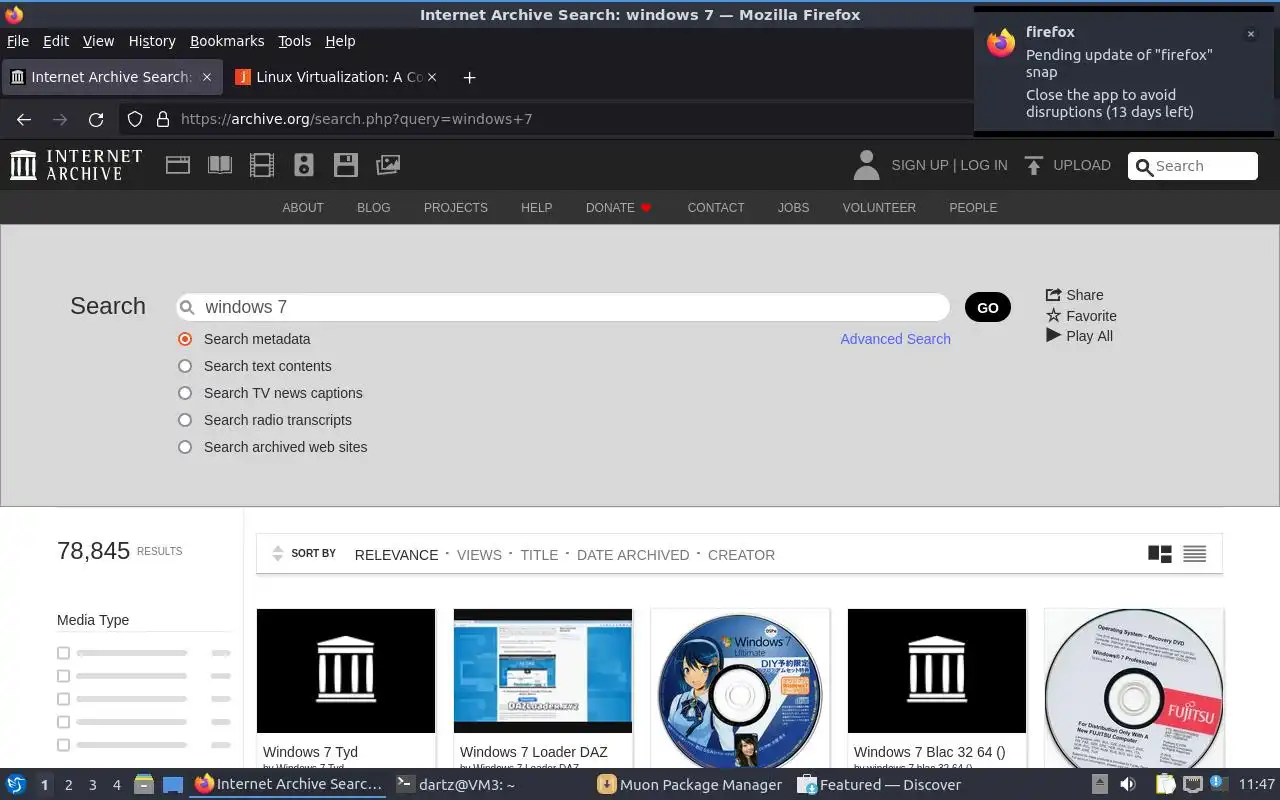Go back with browser back arrow
This screenshot has width=1280, height=800.
click(24, 119)
